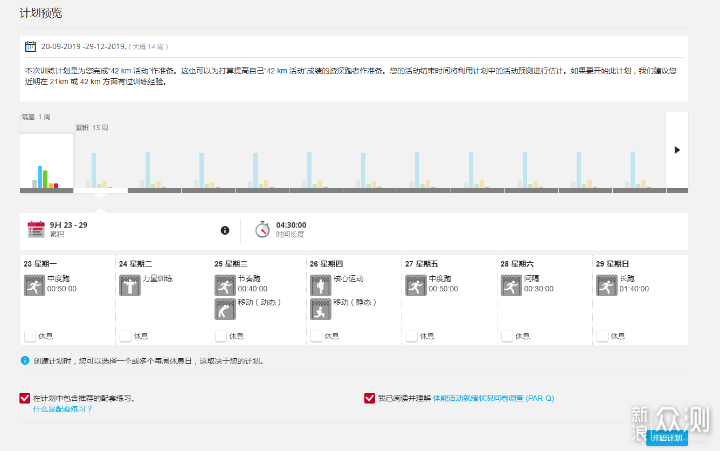
Task: Toggle rest day for Sunday 29
Action: (602, 336)
